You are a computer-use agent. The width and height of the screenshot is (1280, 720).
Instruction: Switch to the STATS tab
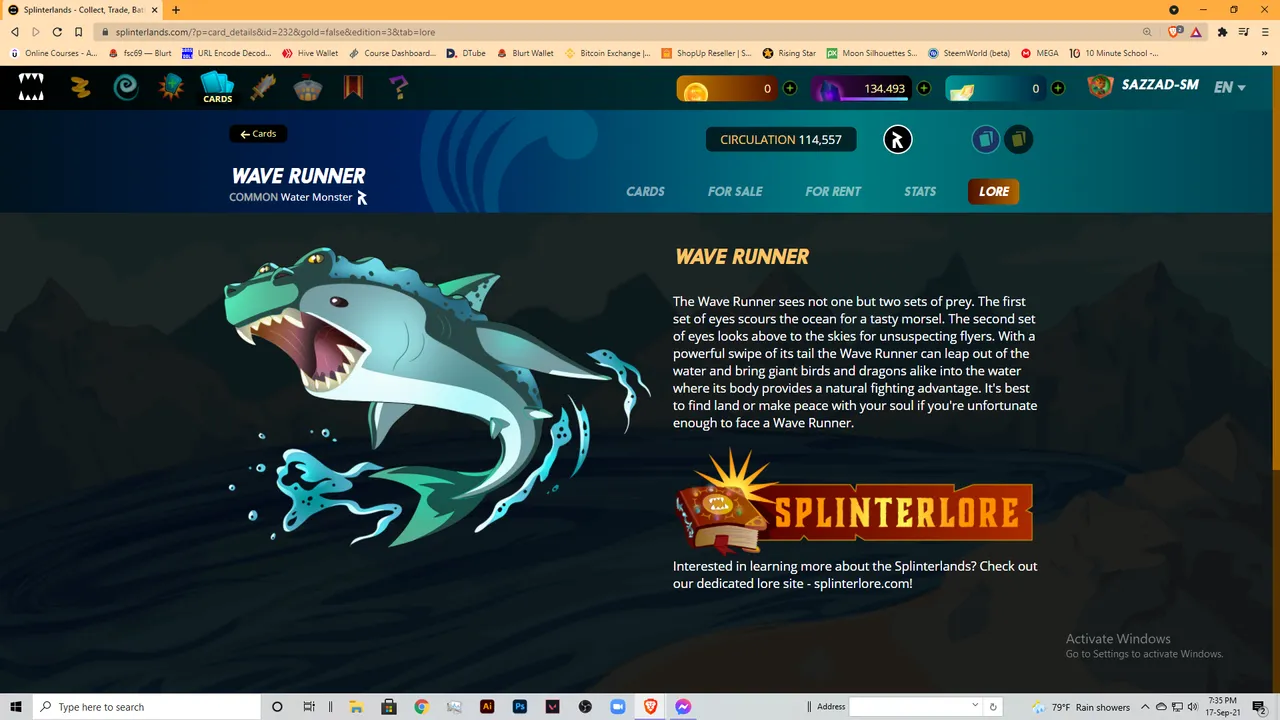coord(920,191)
